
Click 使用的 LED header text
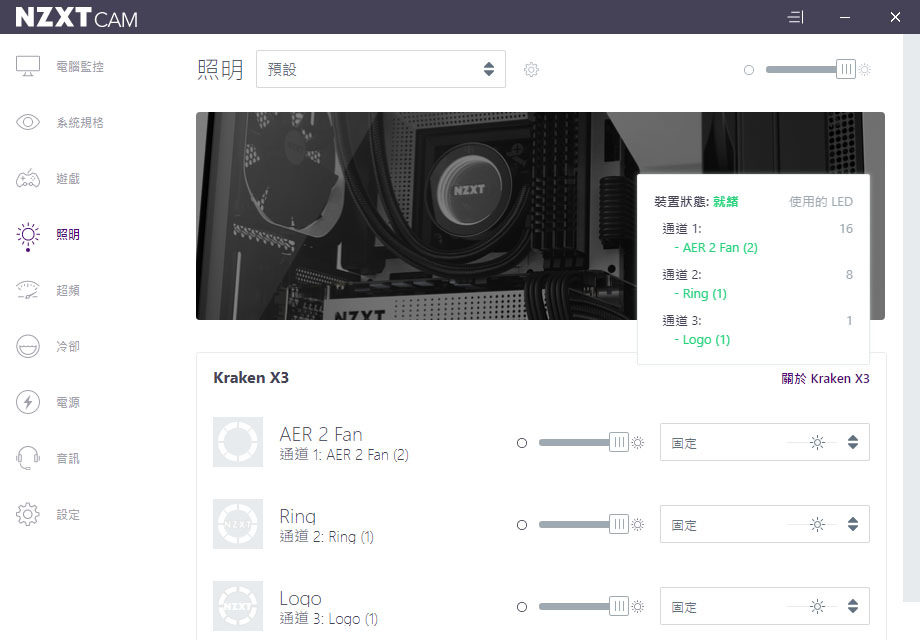click(x=820, y=201)
